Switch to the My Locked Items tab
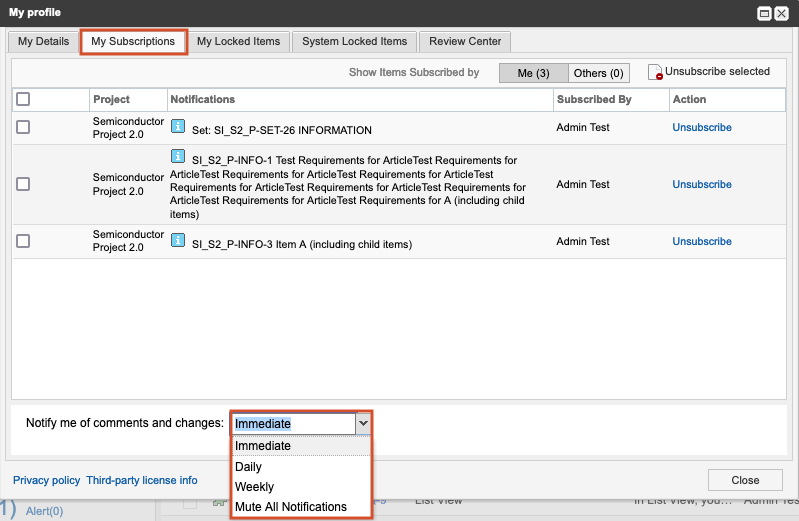This screenshot has height=521, width=799. tap(239, 41)
